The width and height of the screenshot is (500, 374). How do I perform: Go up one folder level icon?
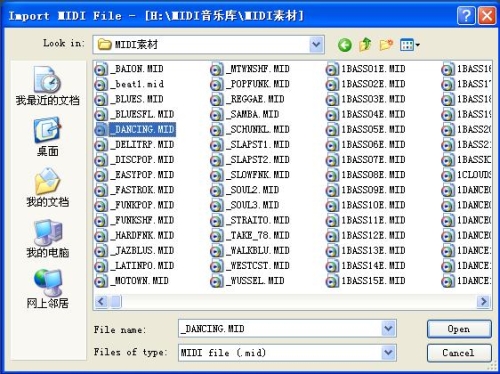click(365, 44)
